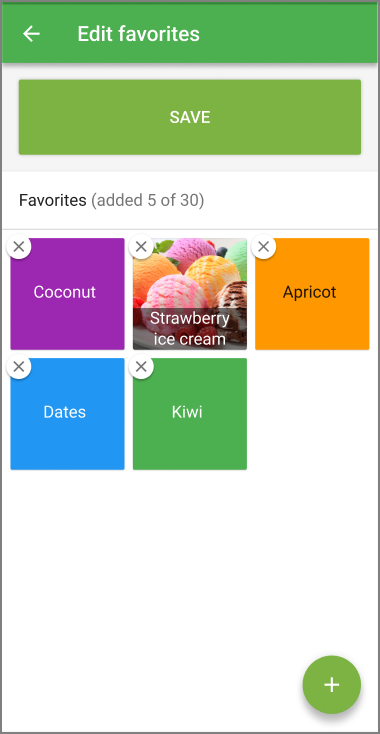Remove the Dates tile using X
This screenshot has height=734, width=380.
click(19, 367)
